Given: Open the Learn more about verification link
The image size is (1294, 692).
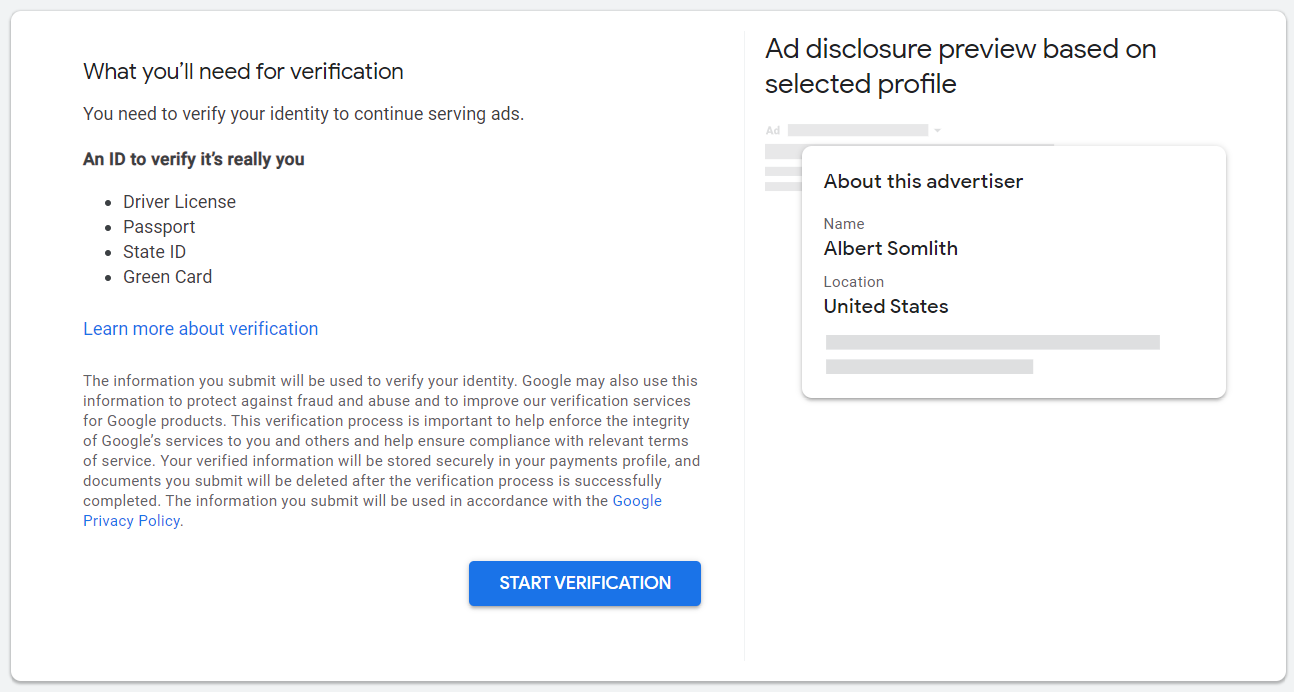Looking at the screenshot, I should [200, 329].
